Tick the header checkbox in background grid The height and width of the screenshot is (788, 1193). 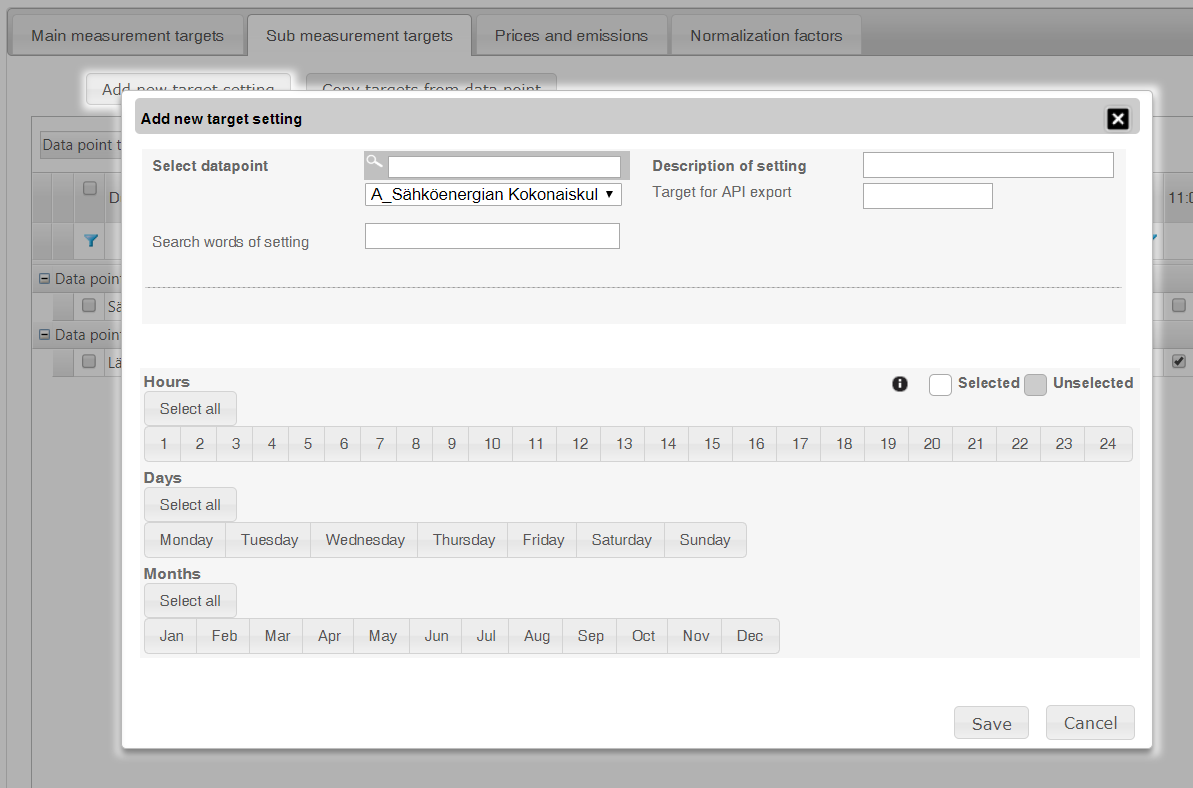coord(90,188)
